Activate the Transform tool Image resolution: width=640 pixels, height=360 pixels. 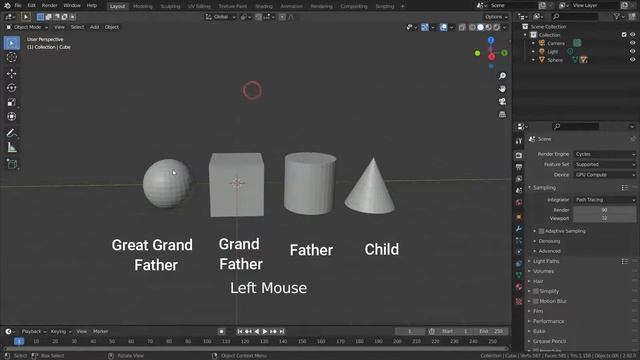click(x=11, y=116)
